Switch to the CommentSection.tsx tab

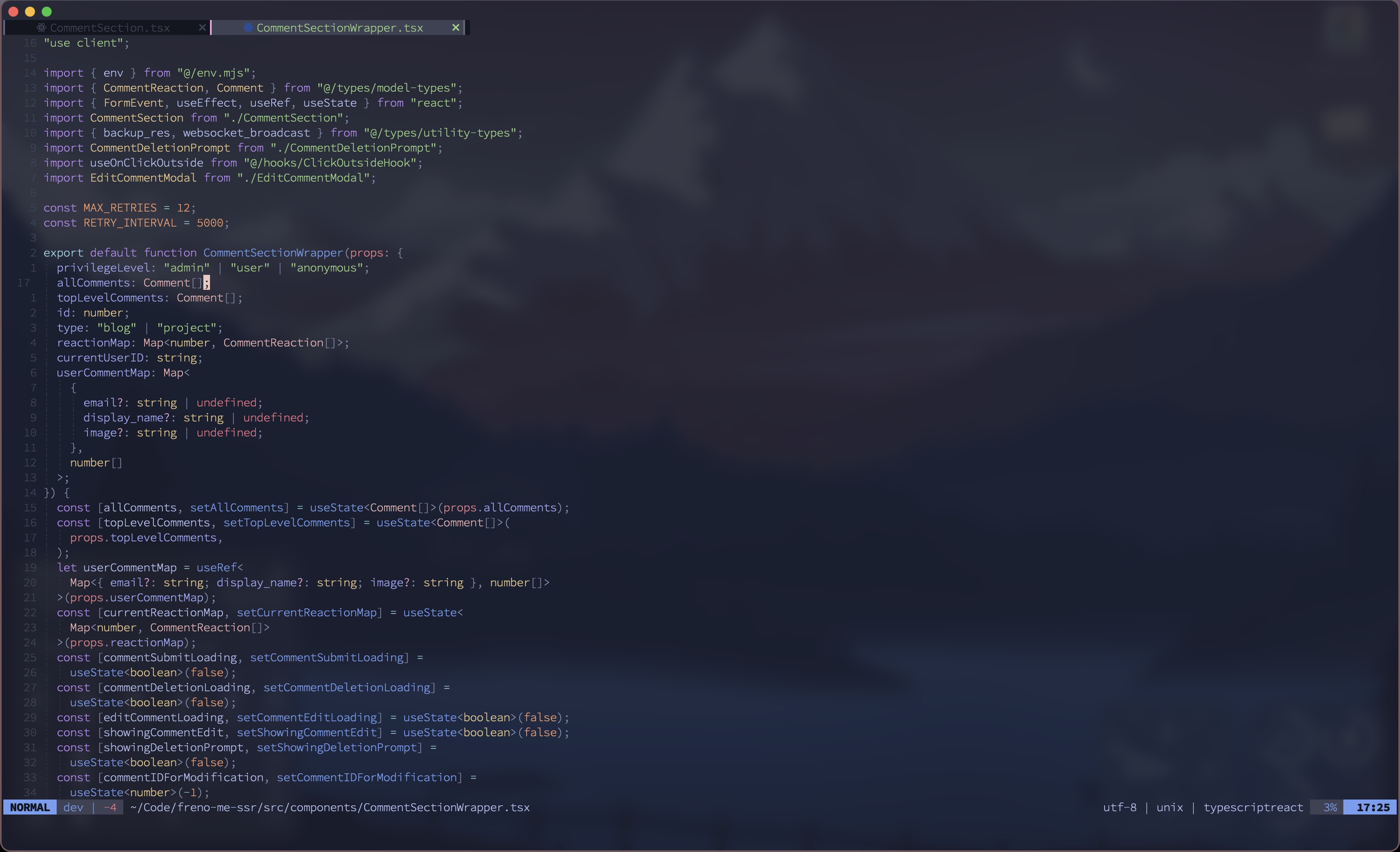pos(109,28)
